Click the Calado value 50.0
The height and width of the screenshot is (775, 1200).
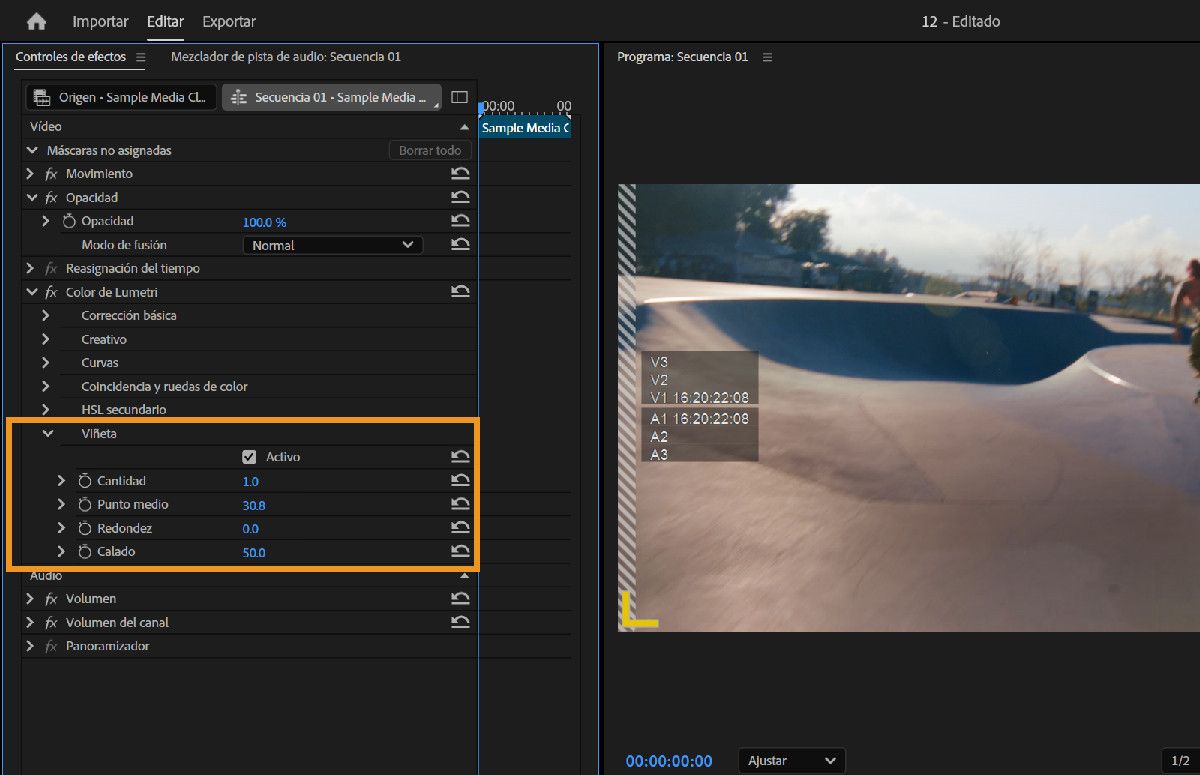(254, 552)
